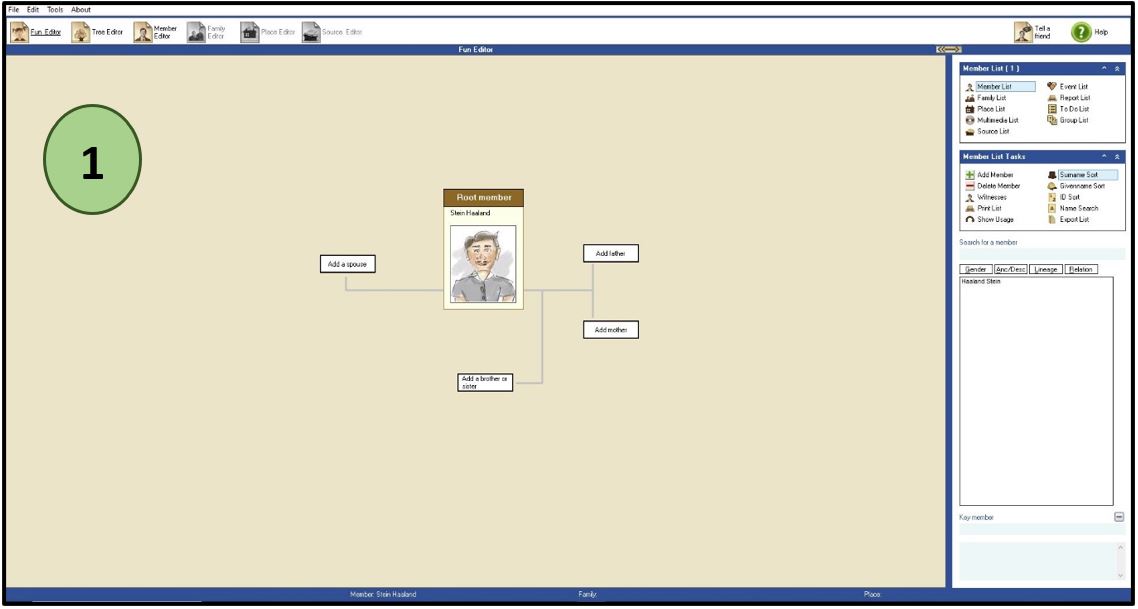This screenshot has width=1138, height=609.
Task: Open the Tools menu
Action: tap(54, 10)
